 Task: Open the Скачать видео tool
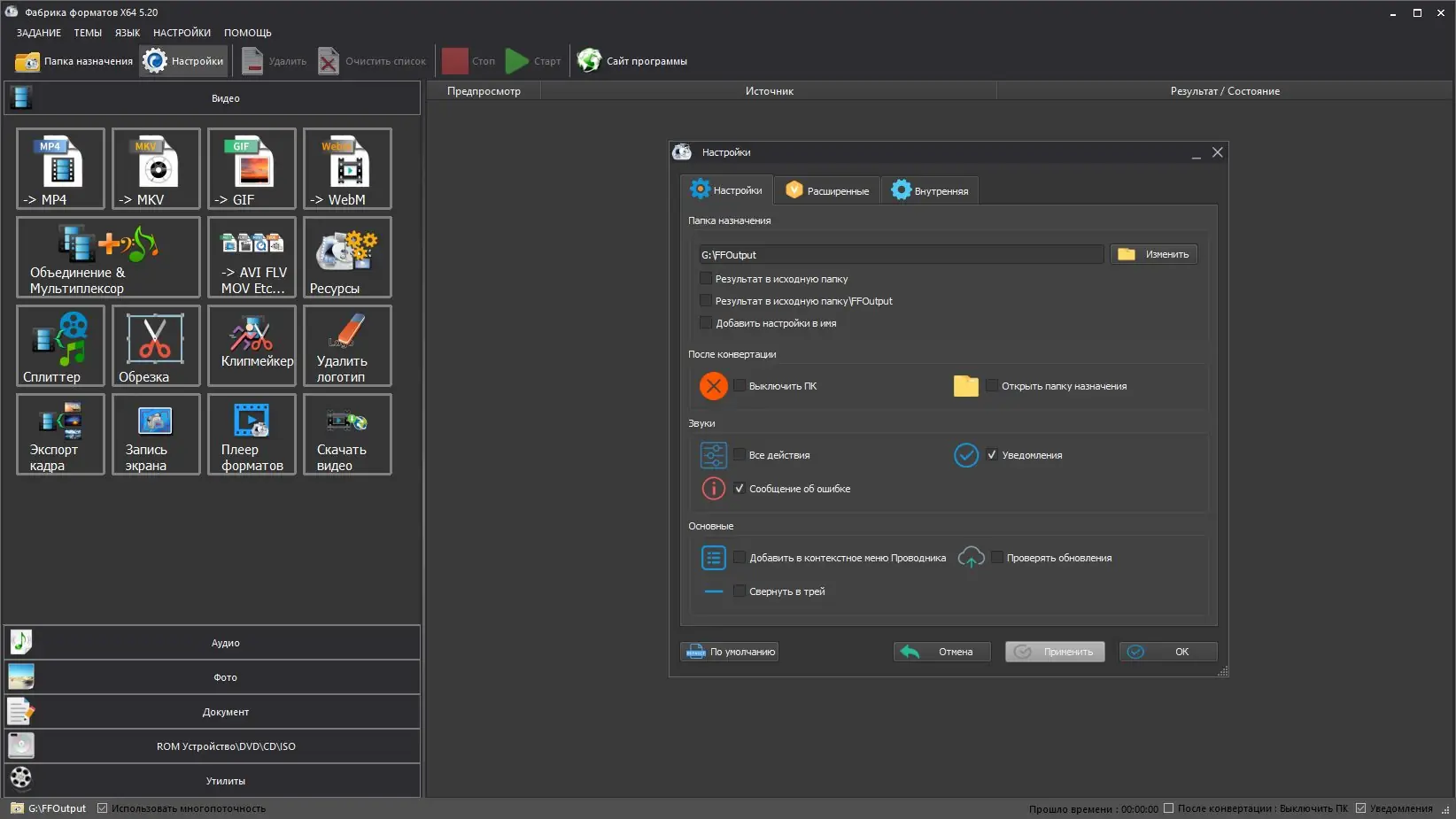347,434
